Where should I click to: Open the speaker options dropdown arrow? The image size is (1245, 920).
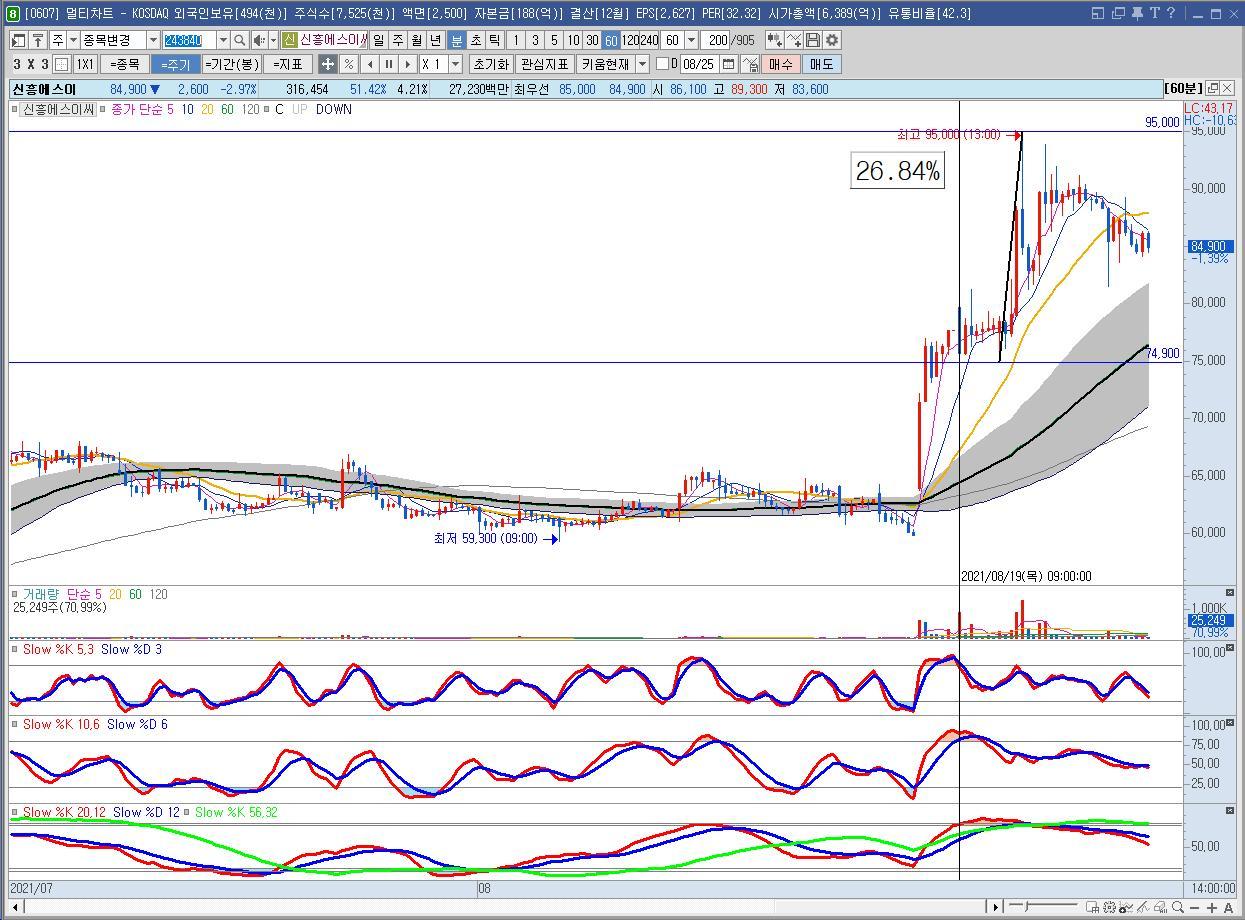[x=273, y=40]
